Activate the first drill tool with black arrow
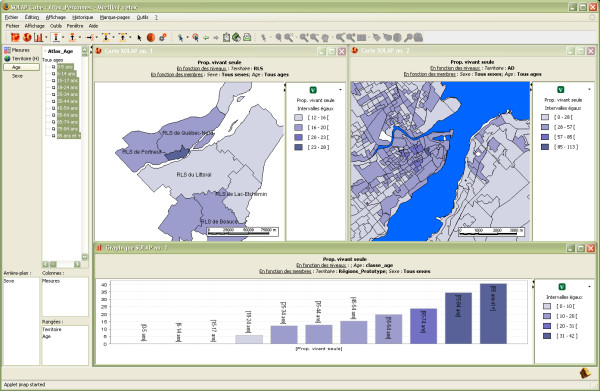Screen dimensions: 600x391 (x=56, y=37)
